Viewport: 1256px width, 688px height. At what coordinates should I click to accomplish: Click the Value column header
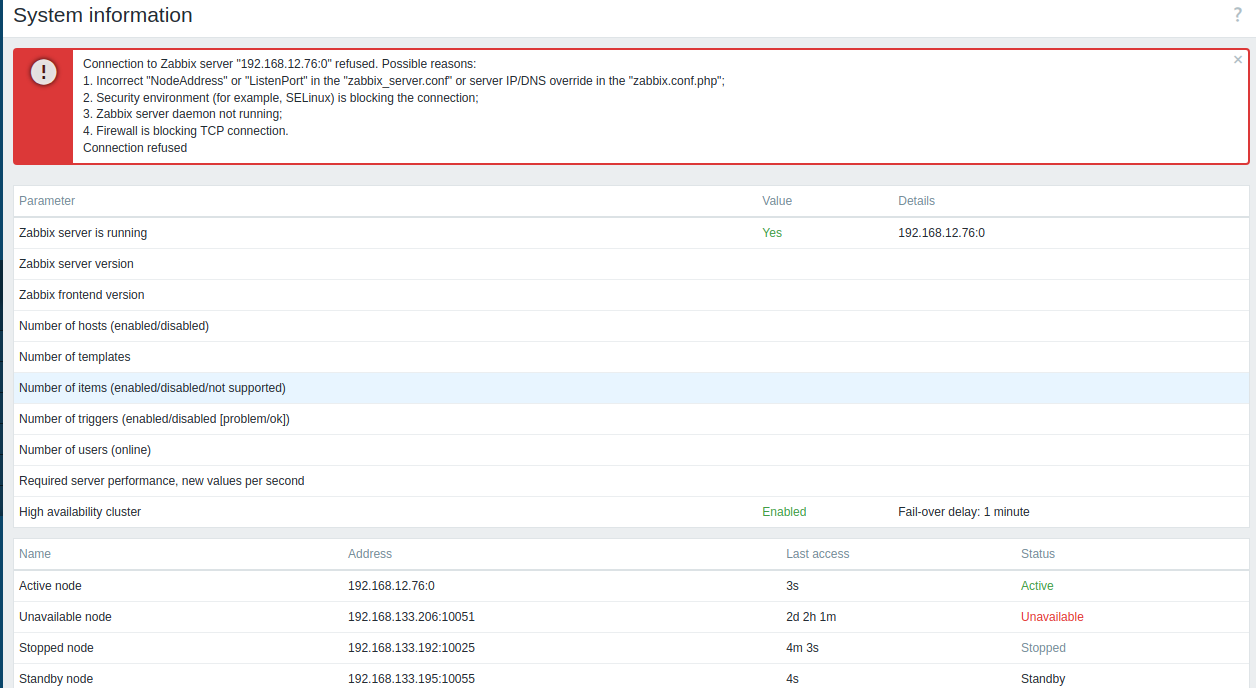777,201
